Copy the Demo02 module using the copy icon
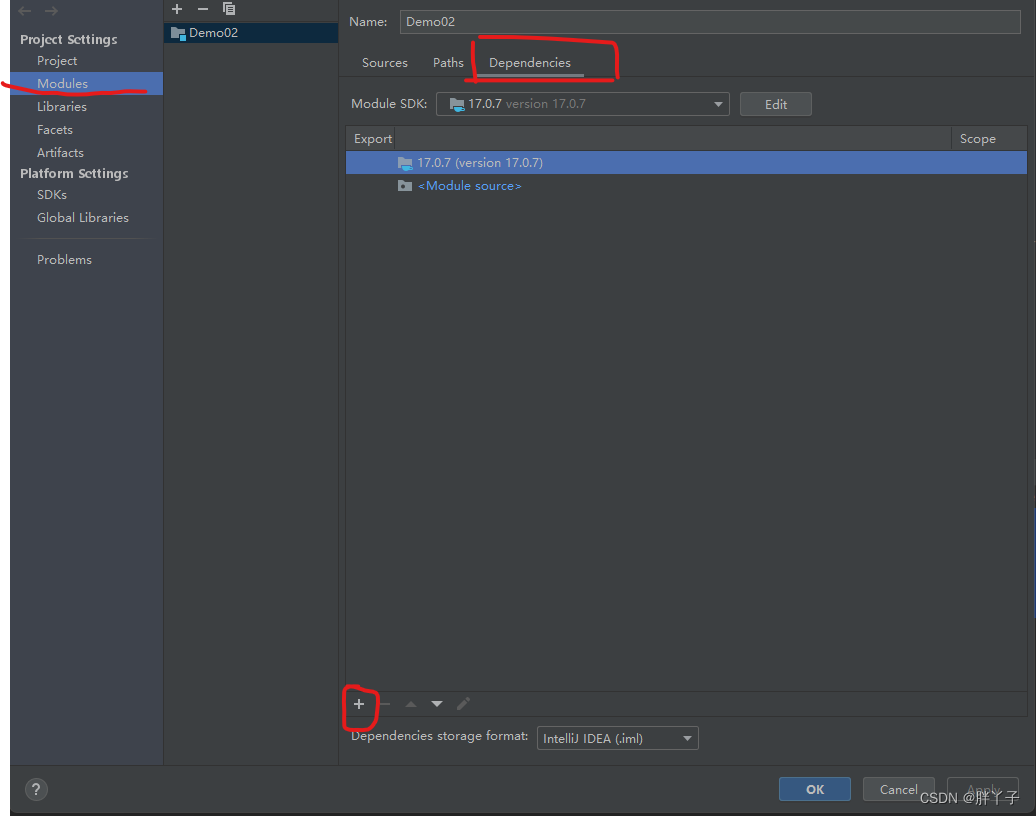Screen dimensions: 1036x816 [228, 9]
